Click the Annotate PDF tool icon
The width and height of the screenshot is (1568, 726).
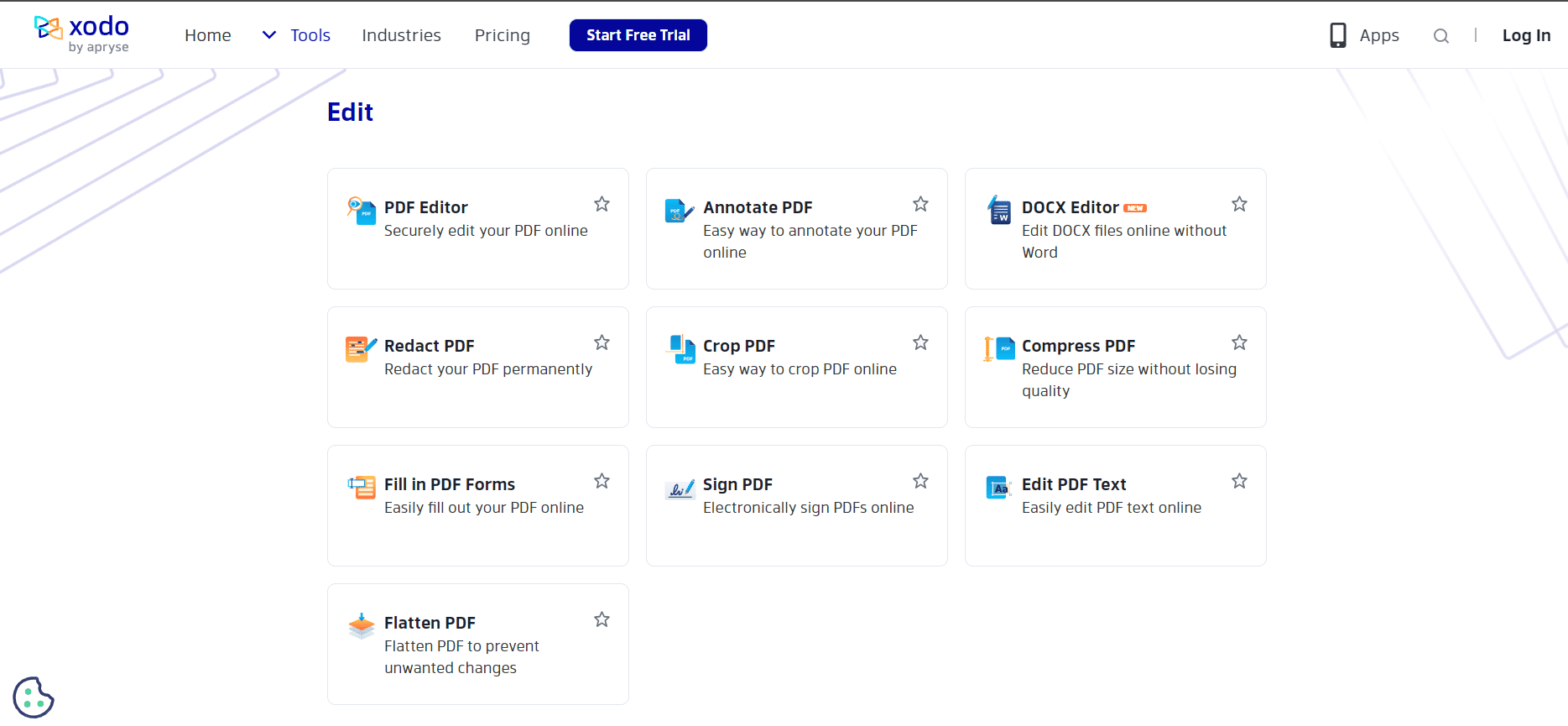click(x=680, y=211)
